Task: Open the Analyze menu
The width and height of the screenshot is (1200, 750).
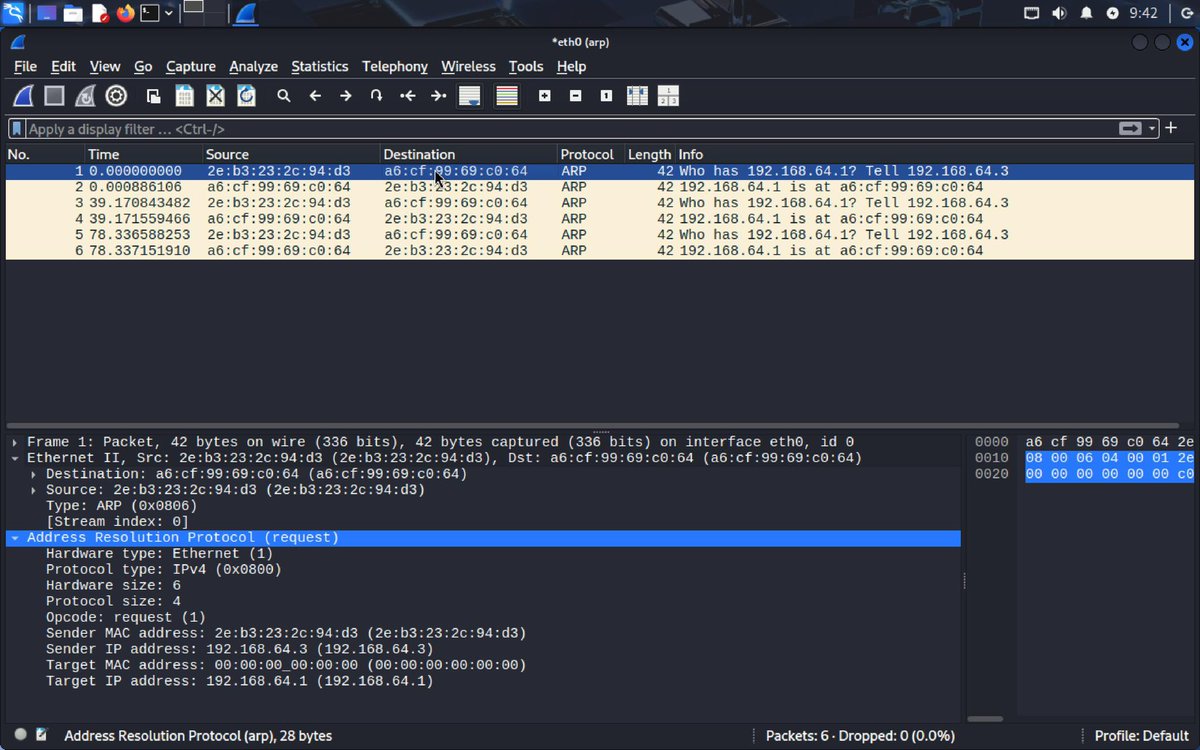Action: 253,66
